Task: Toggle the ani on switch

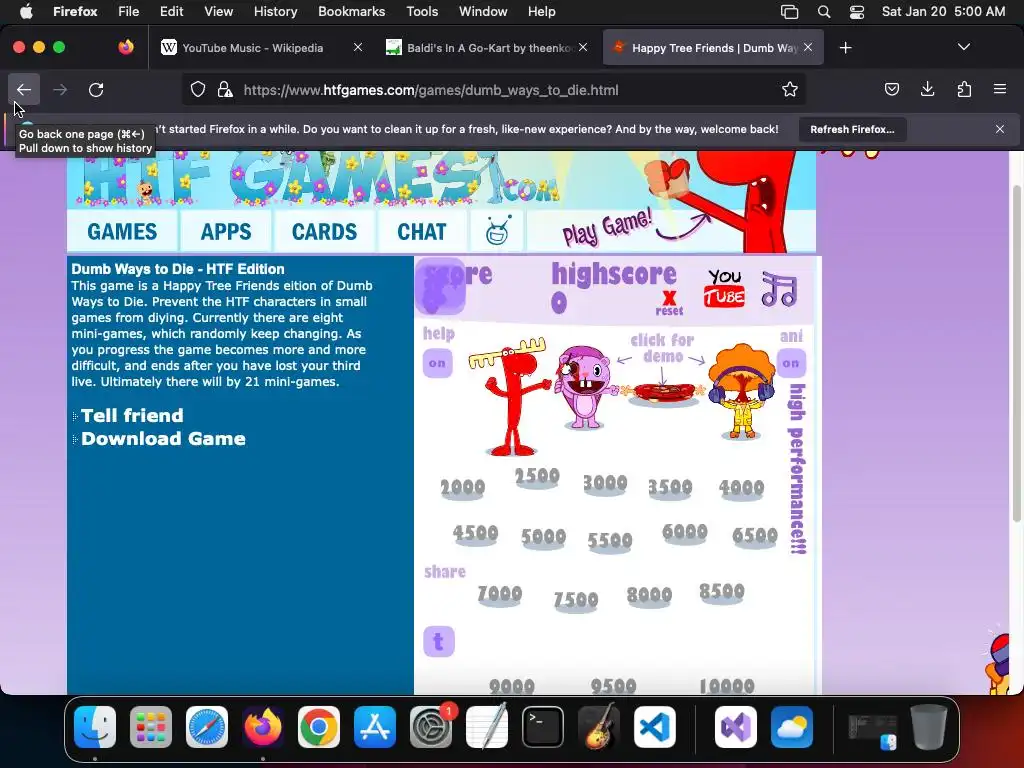Action: (791, 363)
